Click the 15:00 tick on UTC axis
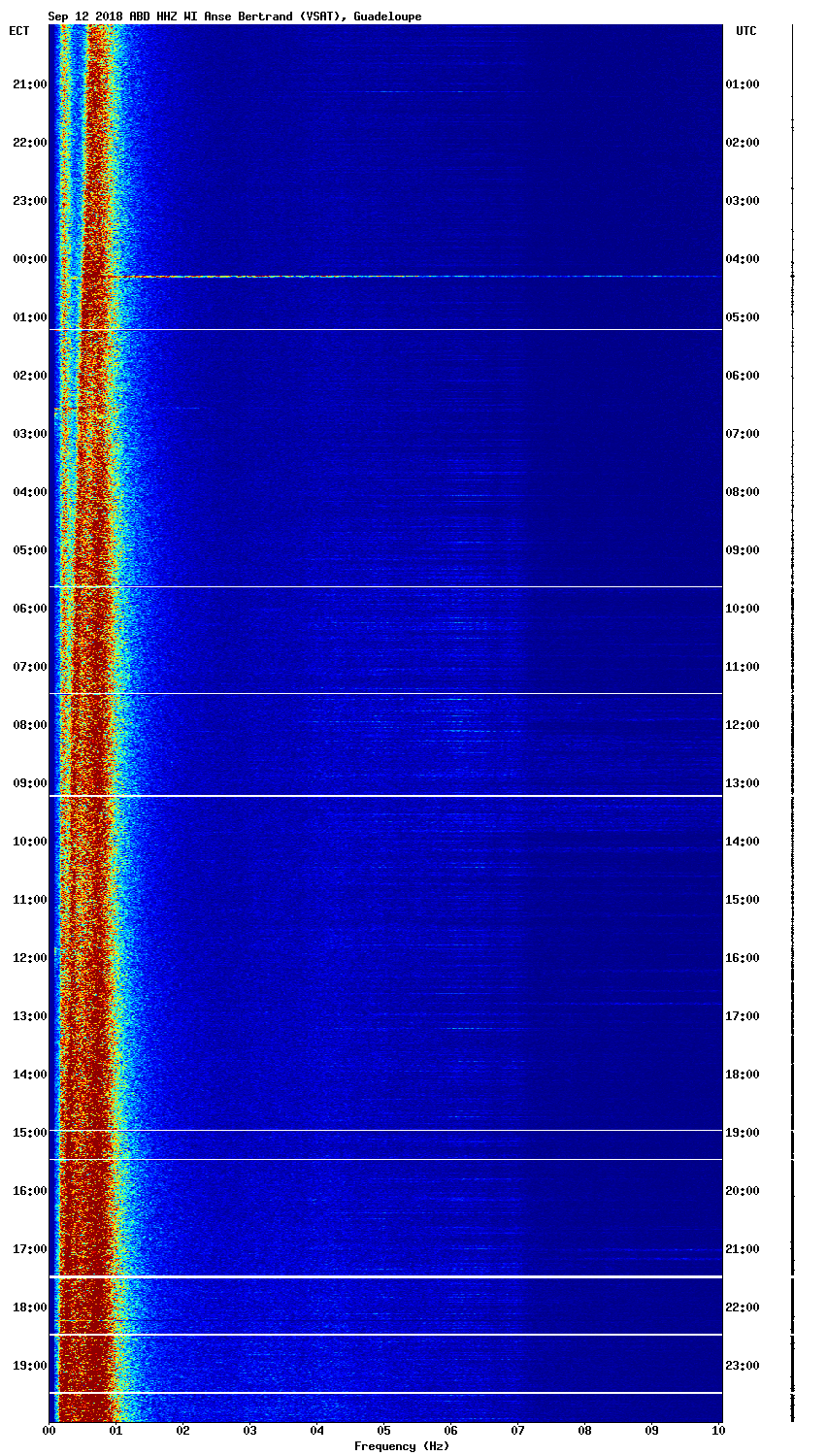Screen dimensions: 827x1456 (743, 900)
